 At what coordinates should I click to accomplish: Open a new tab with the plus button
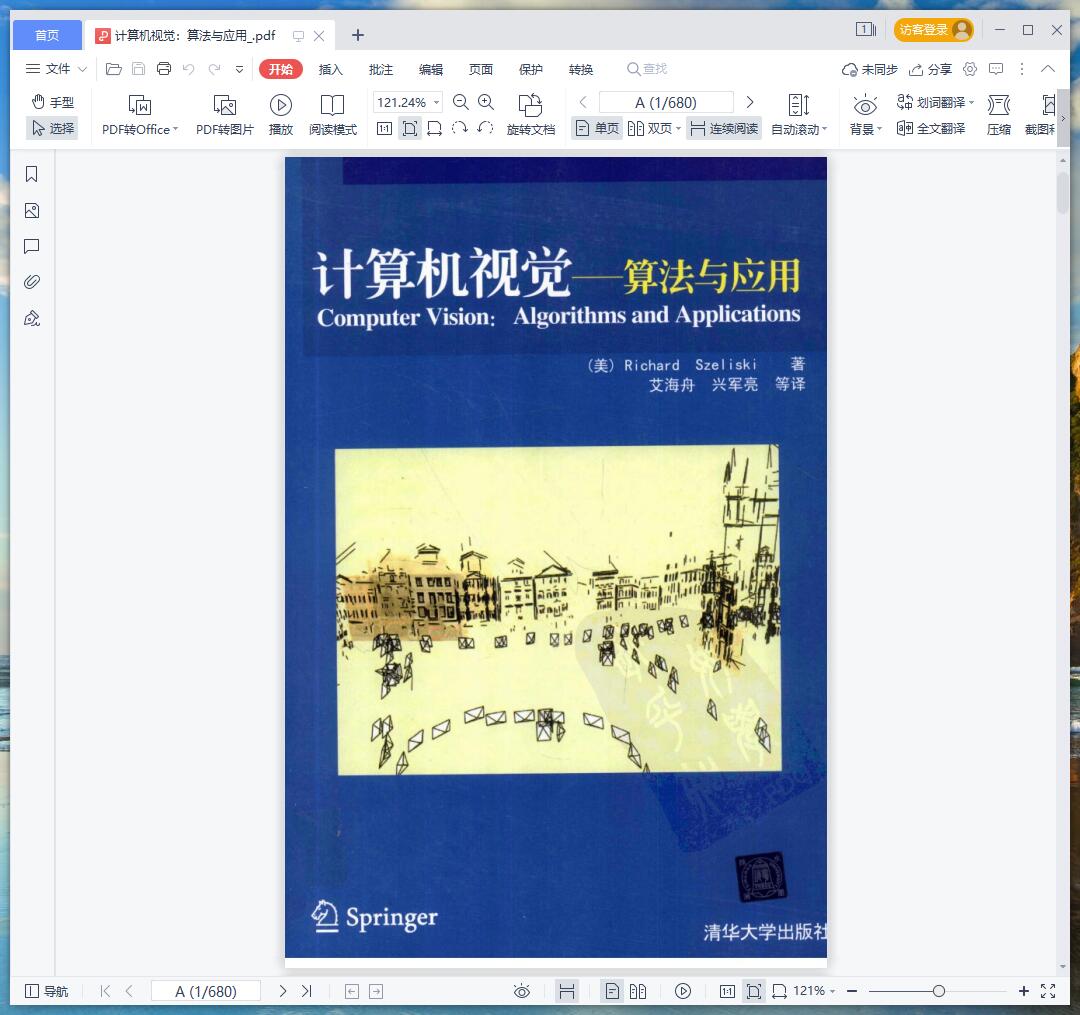point(357,35)
